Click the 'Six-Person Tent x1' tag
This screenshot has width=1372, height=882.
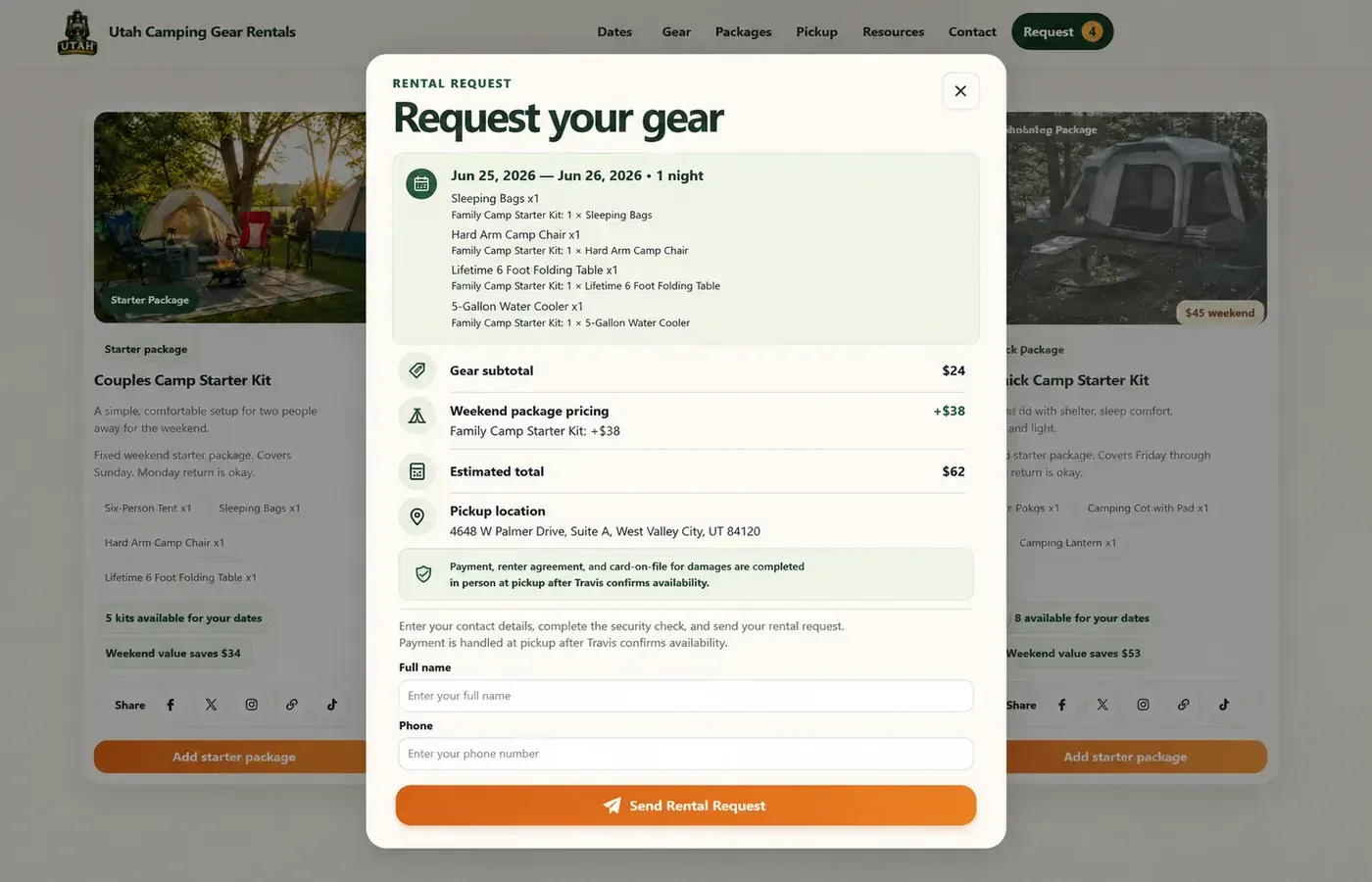point(148,508)
